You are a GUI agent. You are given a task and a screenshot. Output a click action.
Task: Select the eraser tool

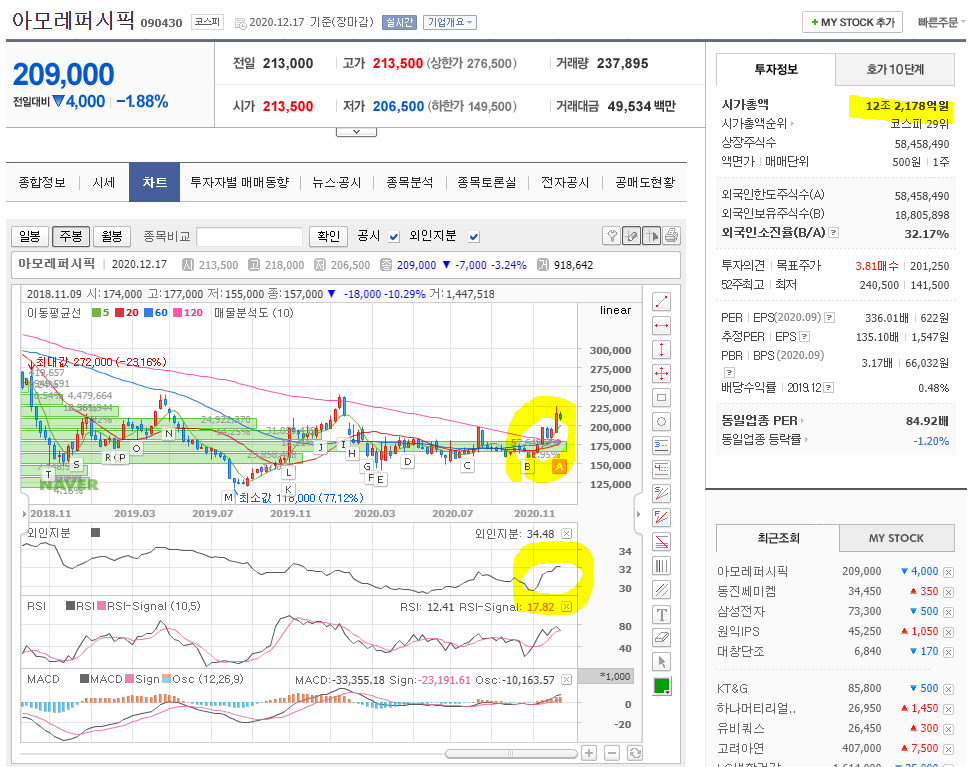coord(661,637)
